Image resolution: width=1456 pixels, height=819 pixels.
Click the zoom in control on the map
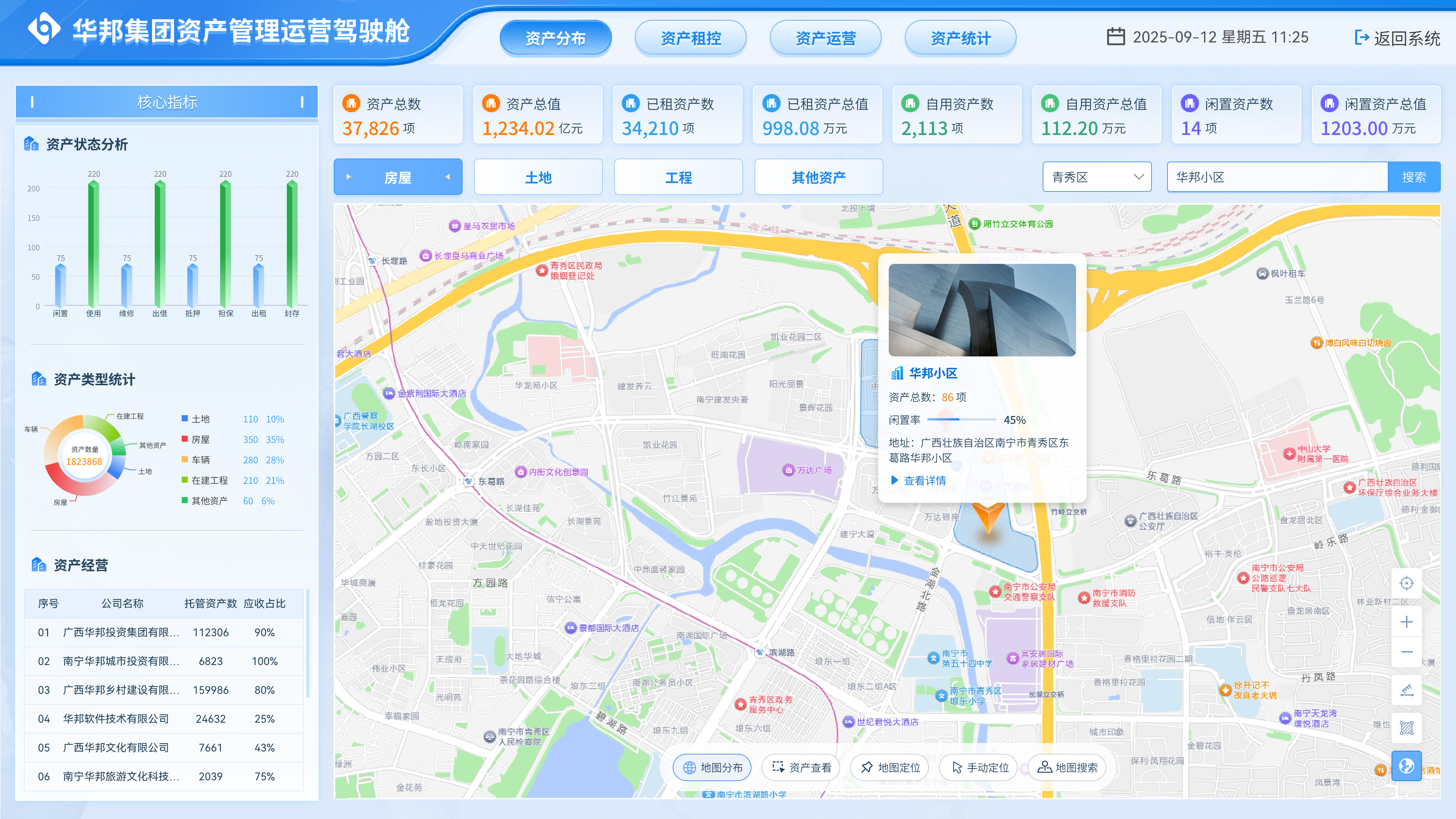1406,622
